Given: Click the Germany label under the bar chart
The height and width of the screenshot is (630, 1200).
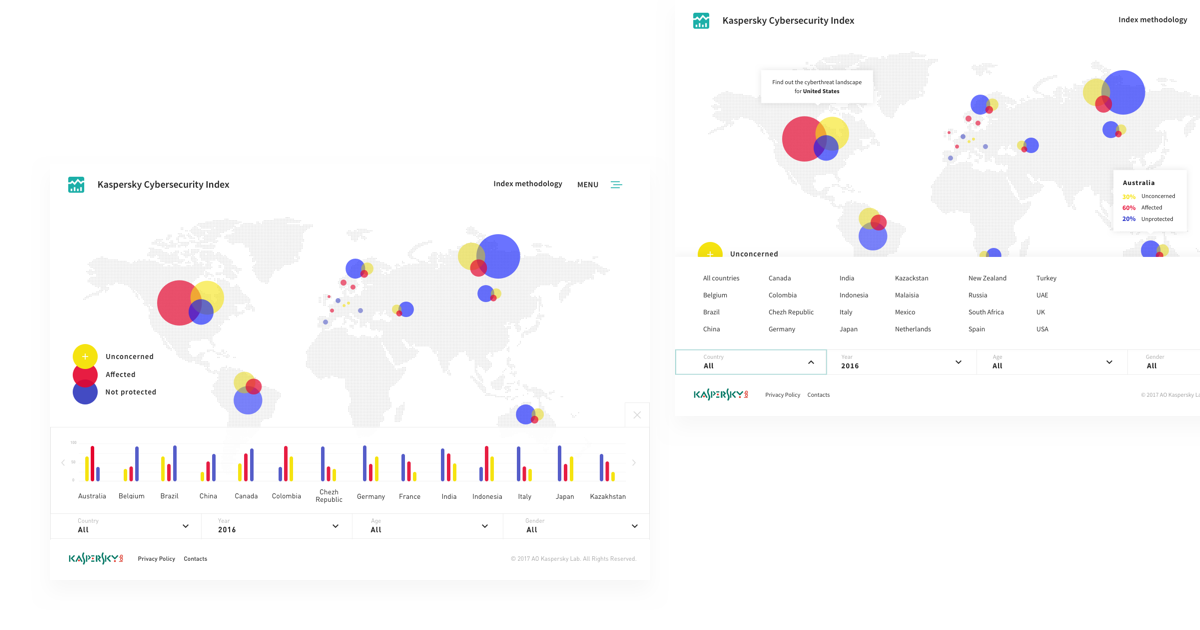Looking at the screenshot, I should 371,496.
